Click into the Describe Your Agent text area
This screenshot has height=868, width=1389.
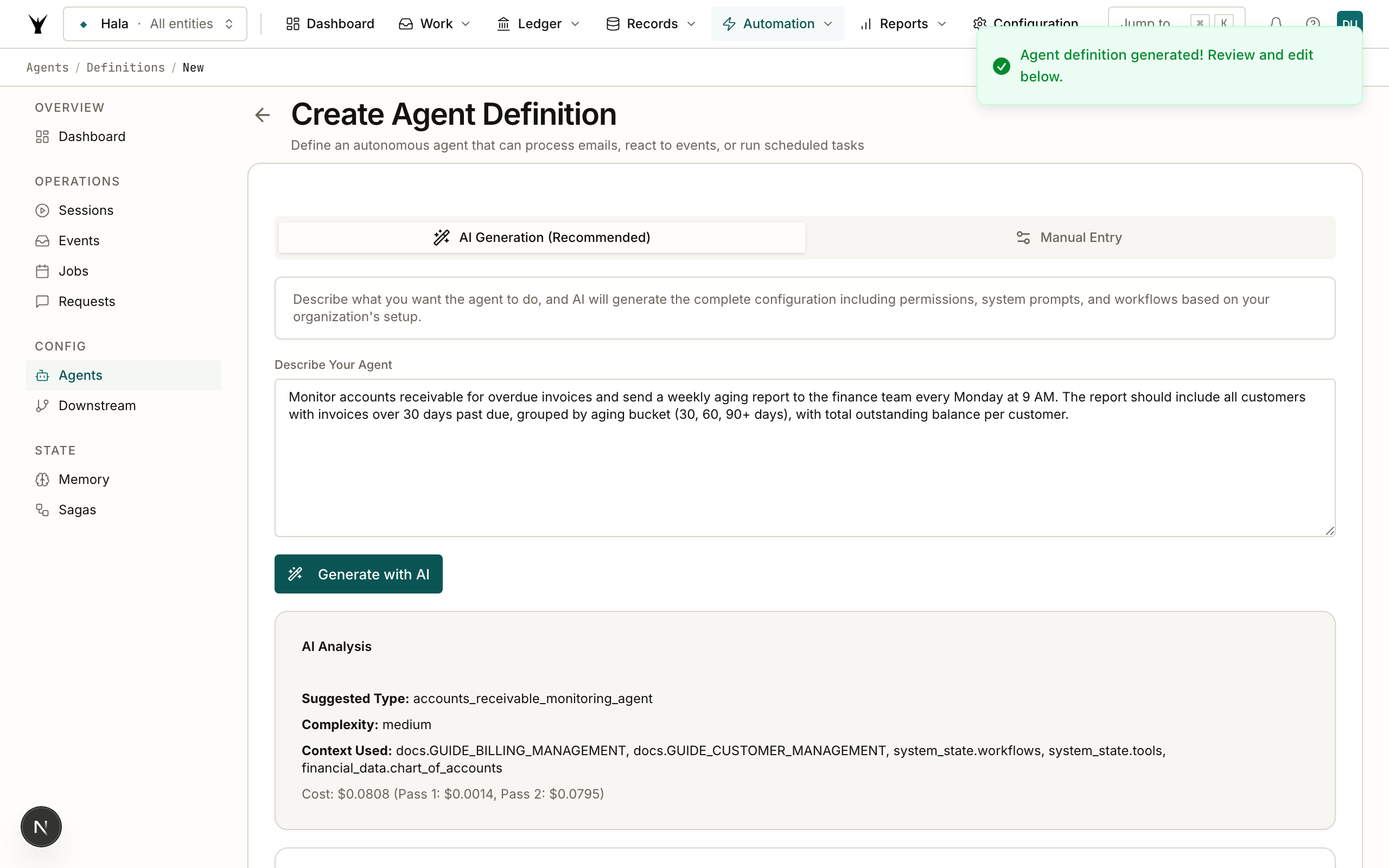tap(805, 457)
